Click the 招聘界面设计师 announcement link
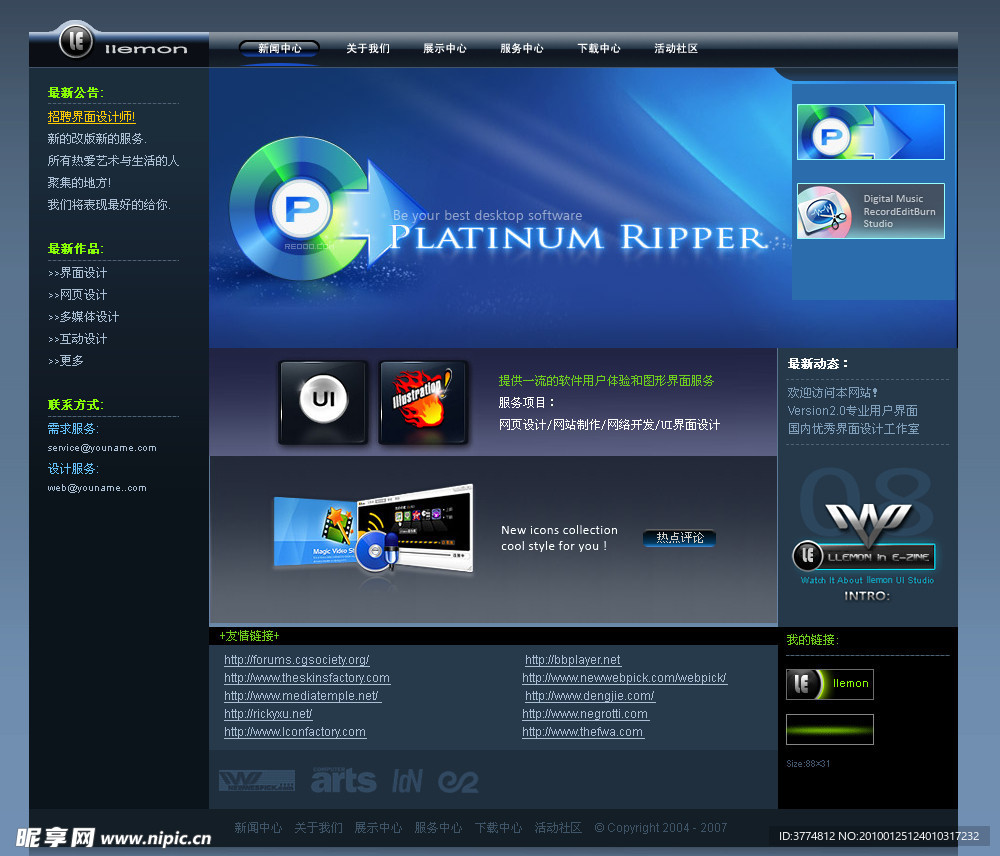Image resolution: width=1000 pixels, height=856 pixels. [x=91, y=117]
